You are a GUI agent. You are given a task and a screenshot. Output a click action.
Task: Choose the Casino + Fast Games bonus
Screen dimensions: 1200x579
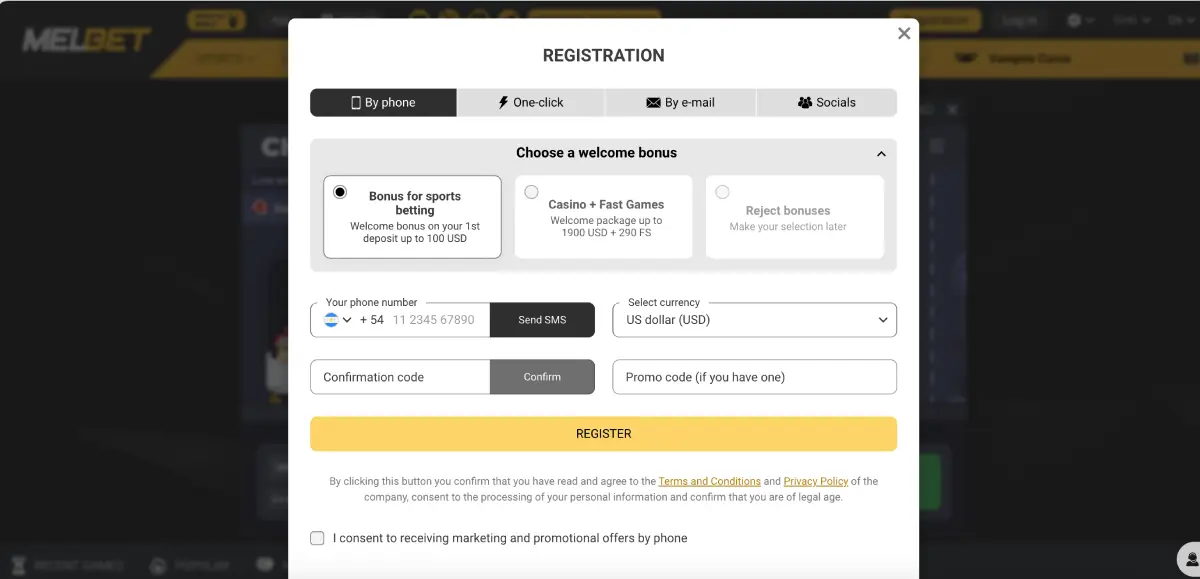pyautogui.click(x=531, y=192)
